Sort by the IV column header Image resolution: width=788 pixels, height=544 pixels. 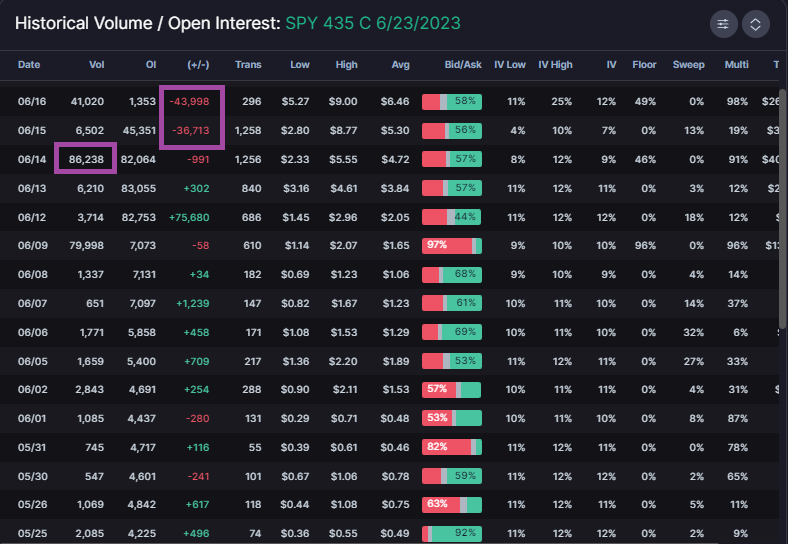click(611, 65)
